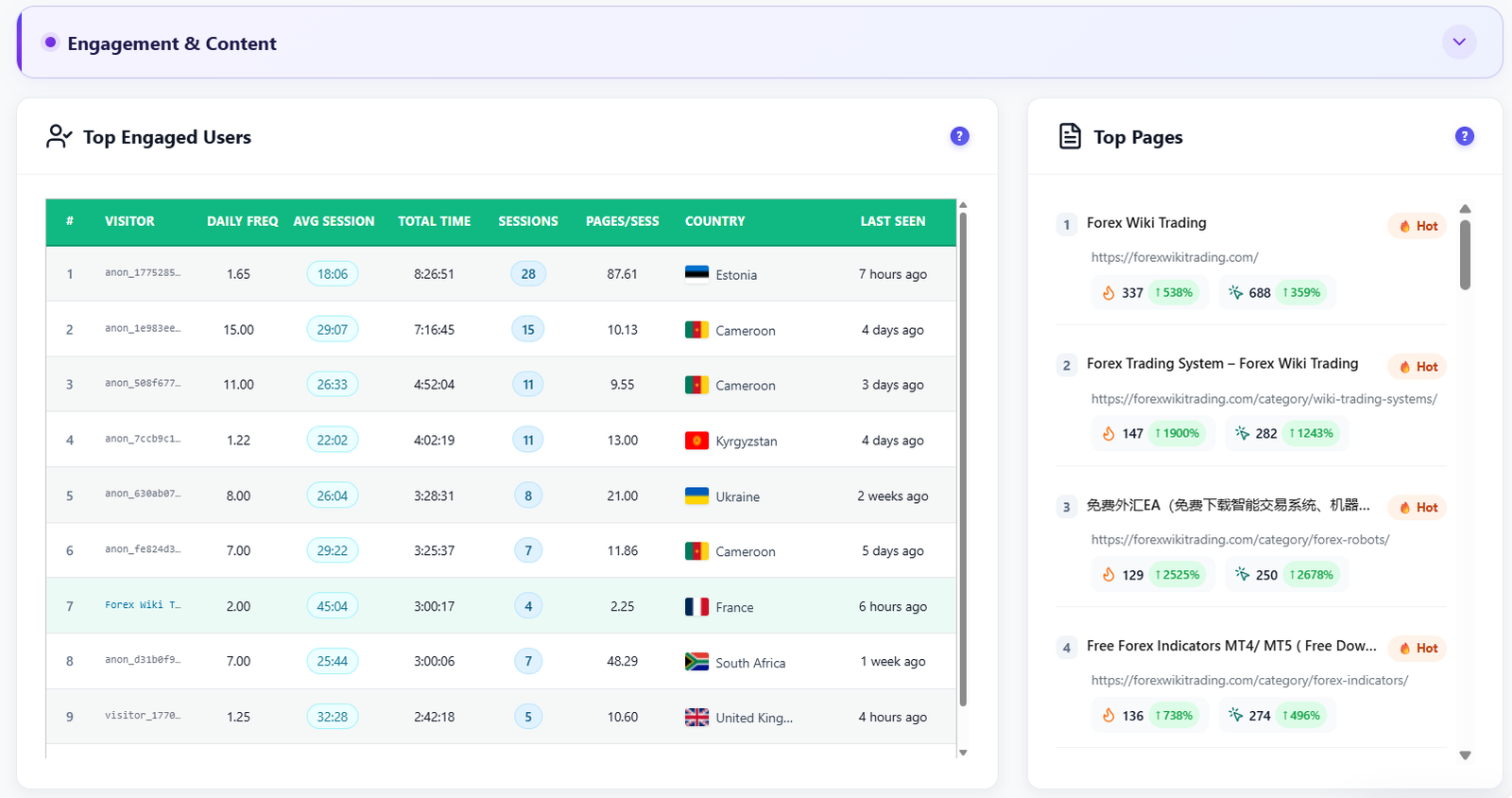The height and width of the screenshot is (798, 1512).
Task: Click the 1900% growth badge
Action: coord(1177,434)
